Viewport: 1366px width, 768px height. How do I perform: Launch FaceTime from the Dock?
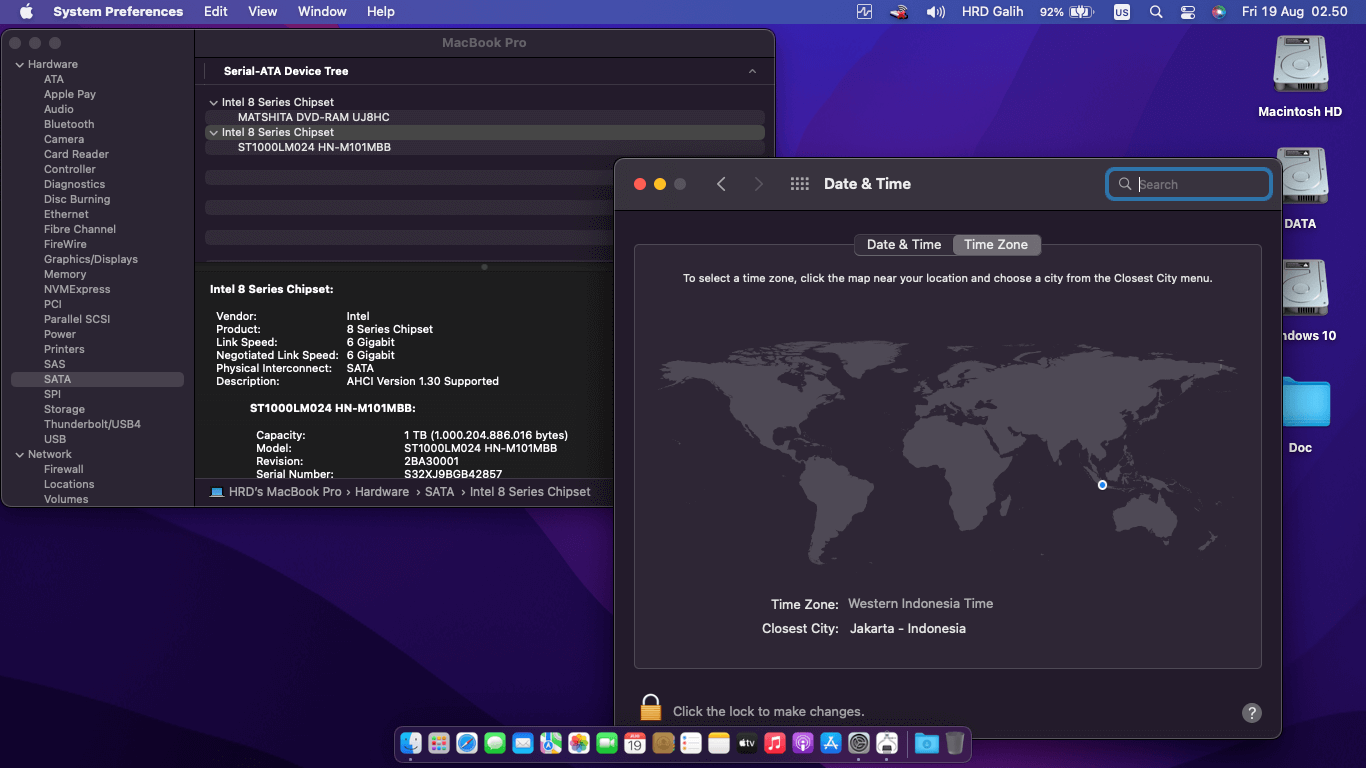[607, 743]
